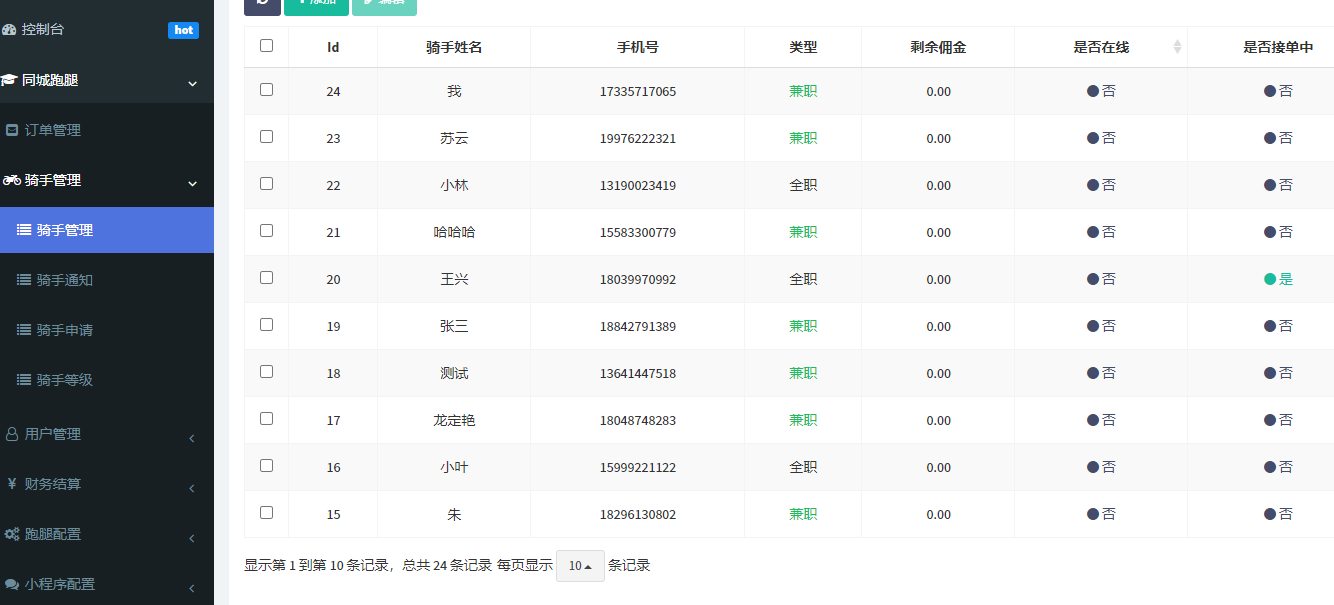The width and height of the screenshot is (1334, 605).
Task: Tick the select-all checkbox in table header
Action: click(266, 45)
